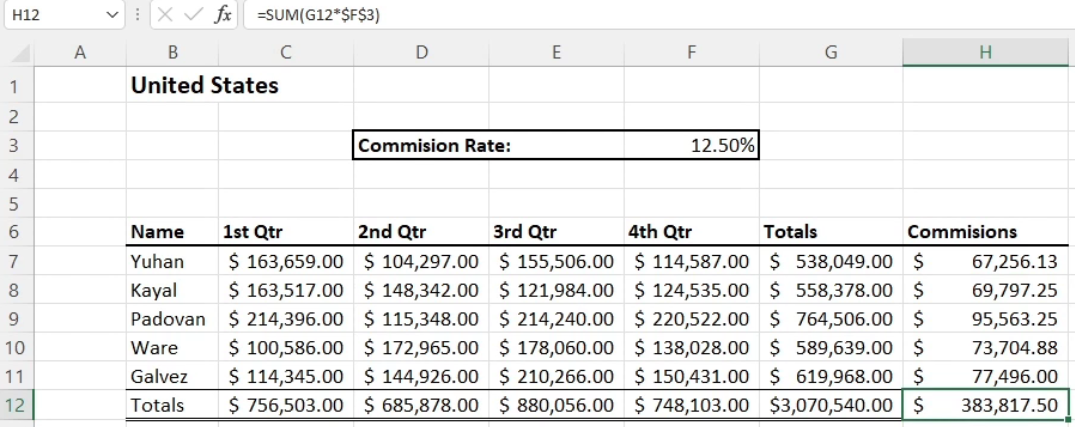Click the Cancel X formula icon
This screenshot has height=427, width=1075.
coord(165,15)
